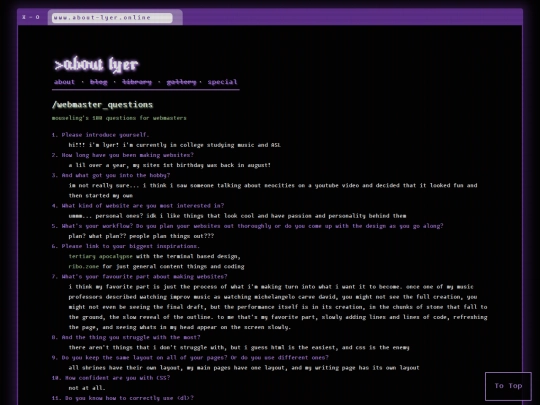Viewport: 540px width, 405px height.
Task: Click the about nav link
Action: click(x=64, y=82)
